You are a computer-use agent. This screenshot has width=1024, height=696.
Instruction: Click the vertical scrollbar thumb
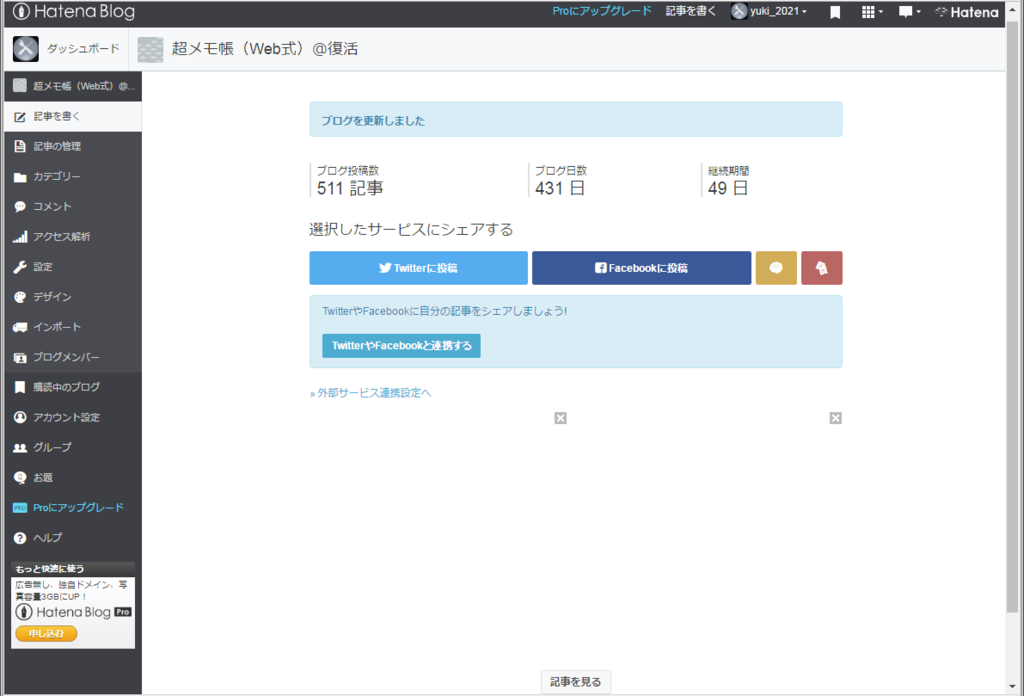click(1012, 317)
